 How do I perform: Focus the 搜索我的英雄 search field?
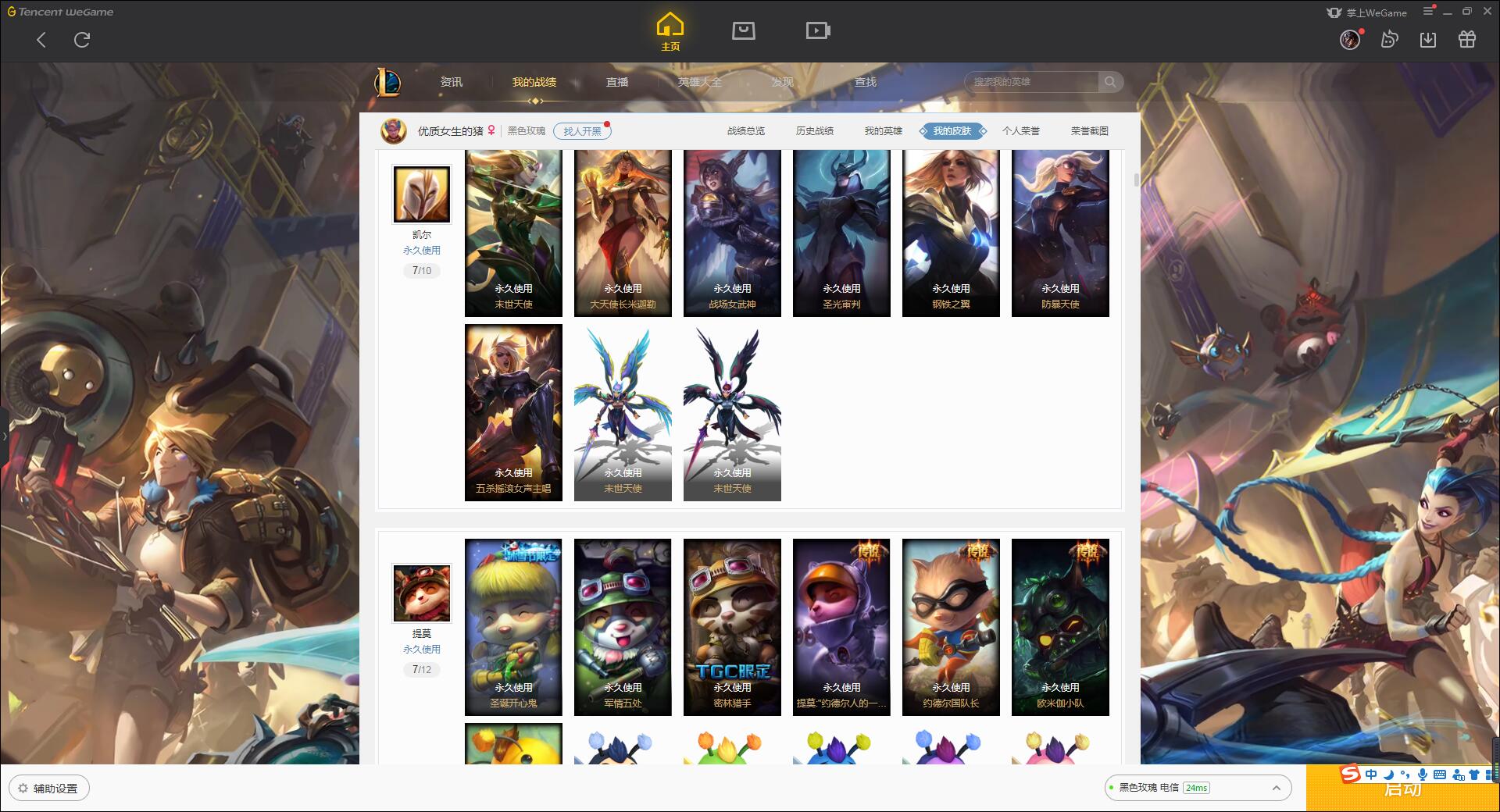[1031, 82]
